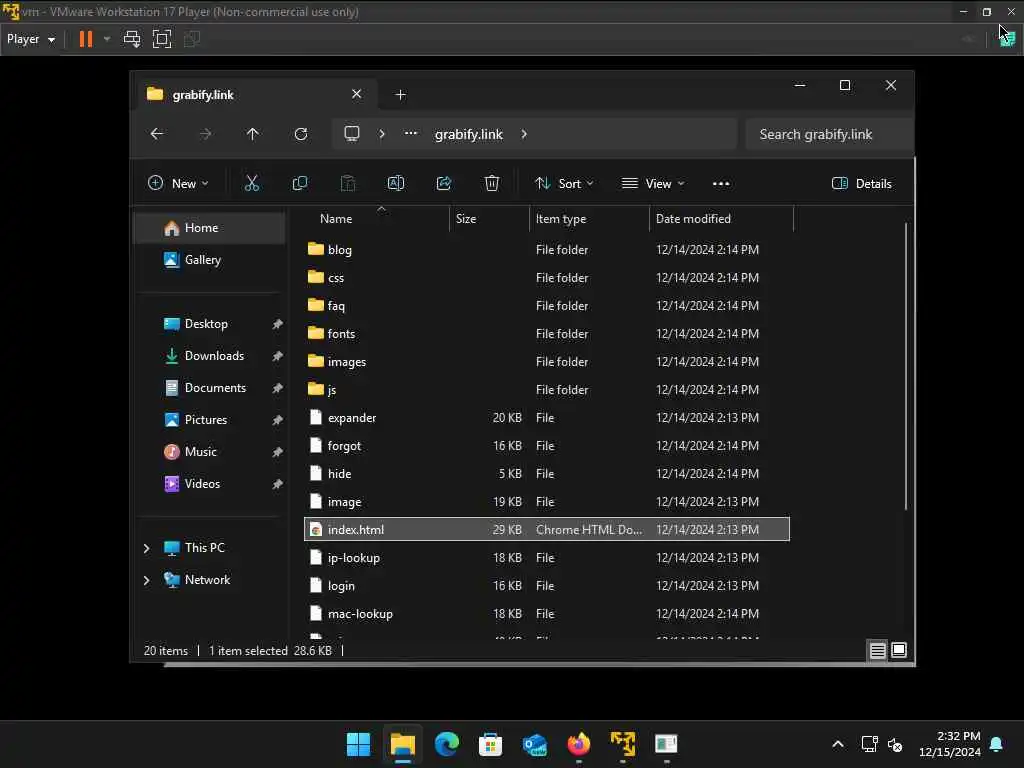Viewport: 1024px width, 768px height.
Task: Open the New item dropdown
Action: click(x=178, y=184)
